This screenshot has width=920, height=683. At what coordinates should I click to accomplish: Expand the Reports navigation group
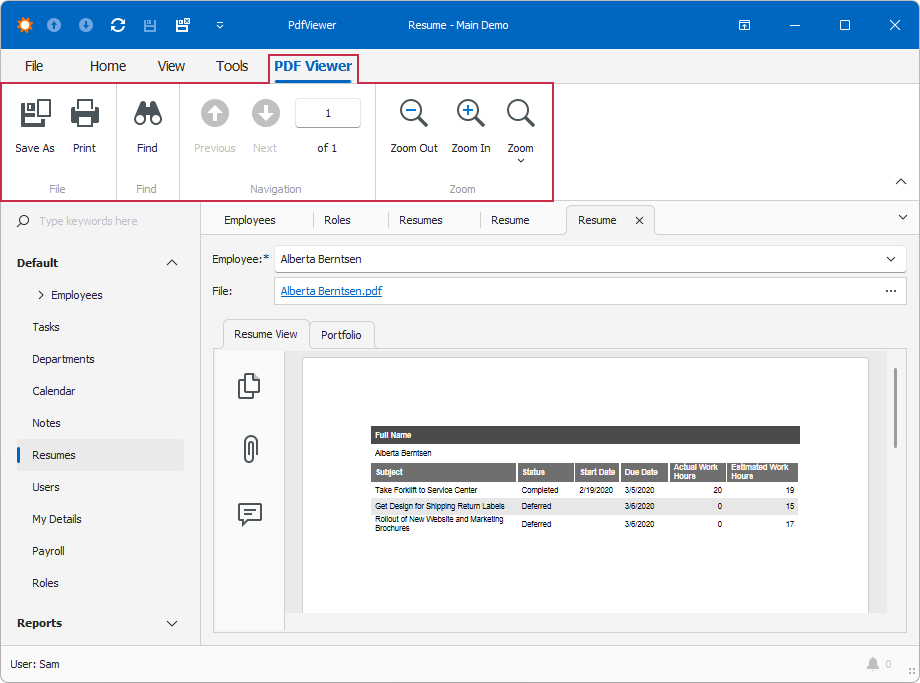tap(172, 623)
